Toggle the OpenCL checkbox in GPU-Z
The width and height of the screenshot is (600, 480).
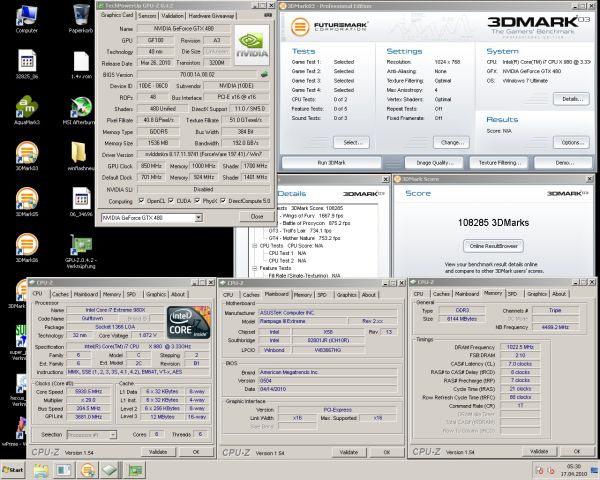pos(142,201)
